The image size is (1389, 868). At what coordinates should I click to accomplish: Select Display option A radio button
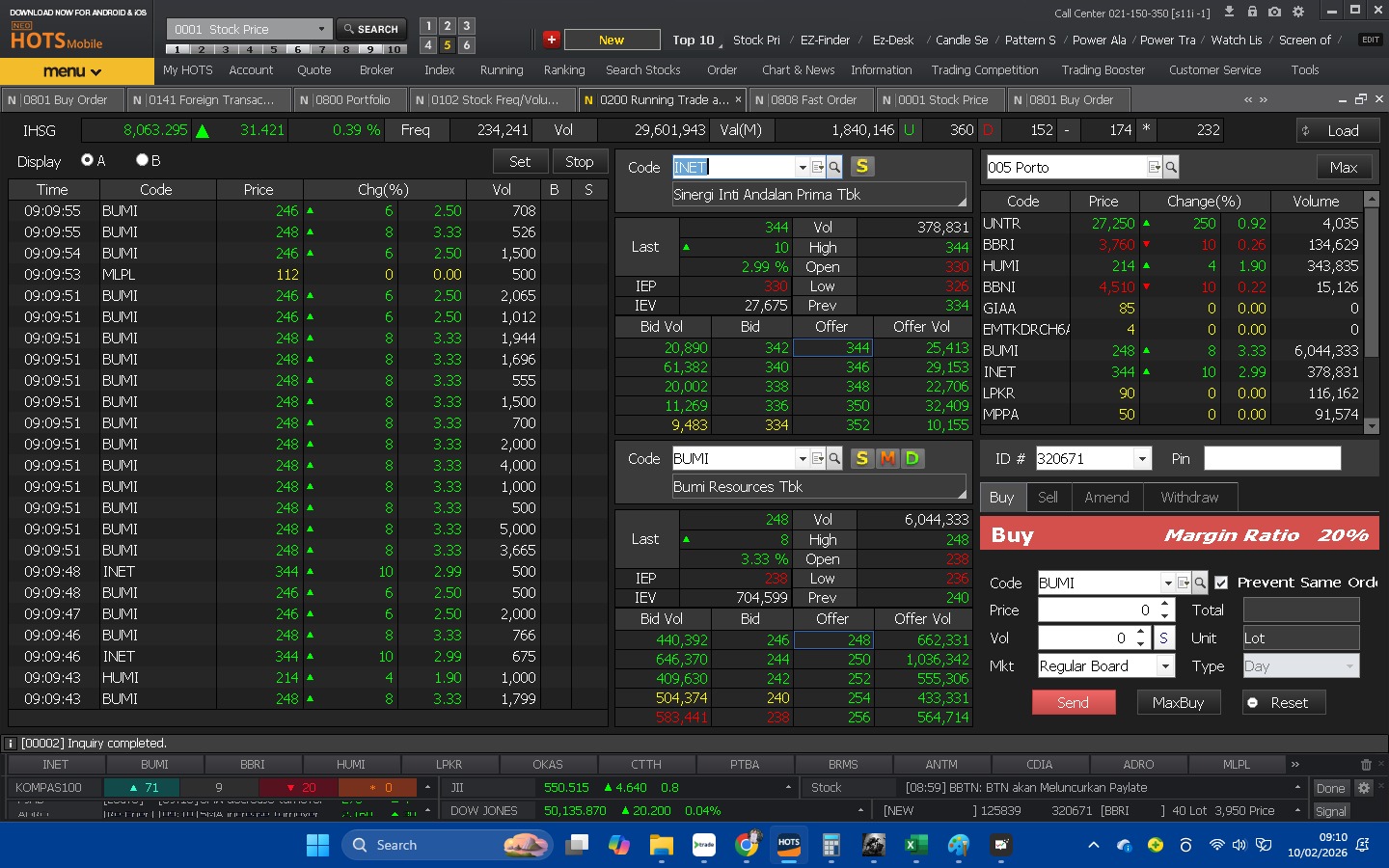(x=88, y=160)
